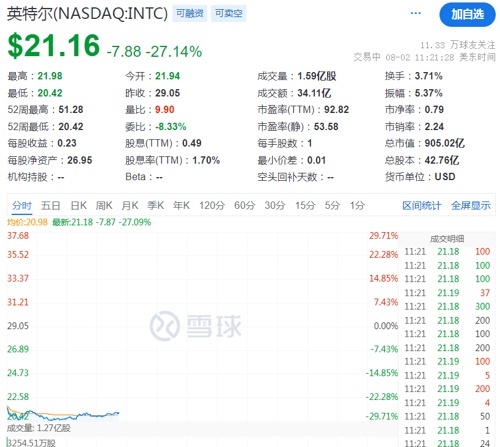The width and height of the screenshot is (500, 447).
Task: Open 区间统计 range statistics link
Action: click(422, 206)
